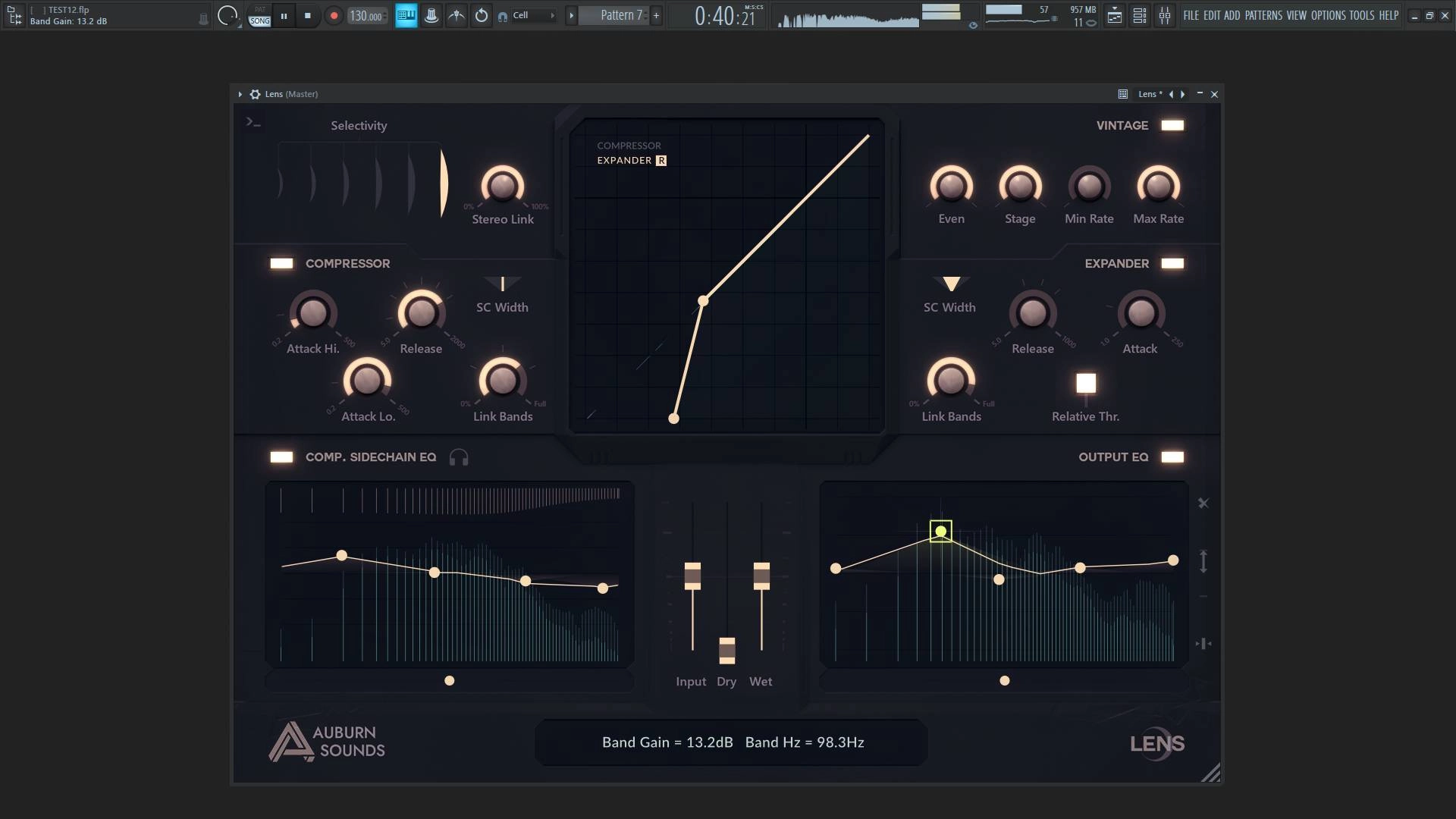
Task: Toggle the OUTPUT EQ enable switch
Action: point(1172,457)
